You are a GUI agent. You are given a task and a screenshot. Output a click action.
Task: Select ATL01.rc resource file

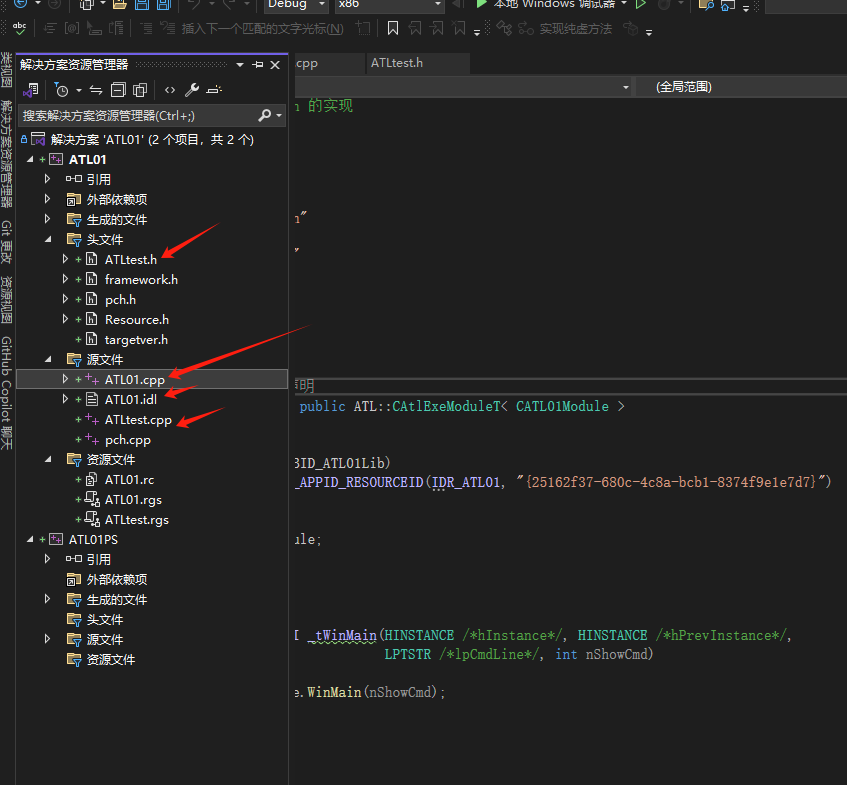[129, 479]
